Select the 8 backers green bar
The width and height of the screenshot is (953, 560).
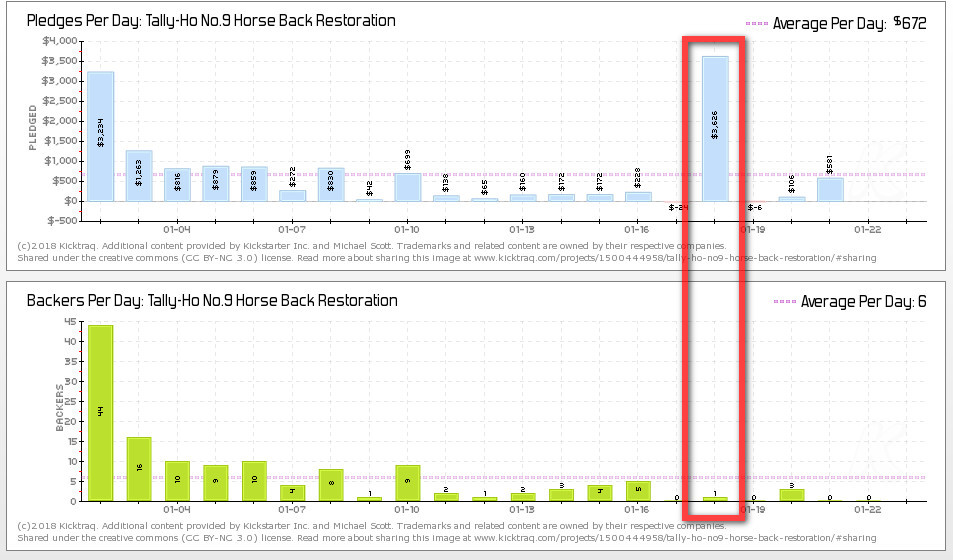point(331,484)
